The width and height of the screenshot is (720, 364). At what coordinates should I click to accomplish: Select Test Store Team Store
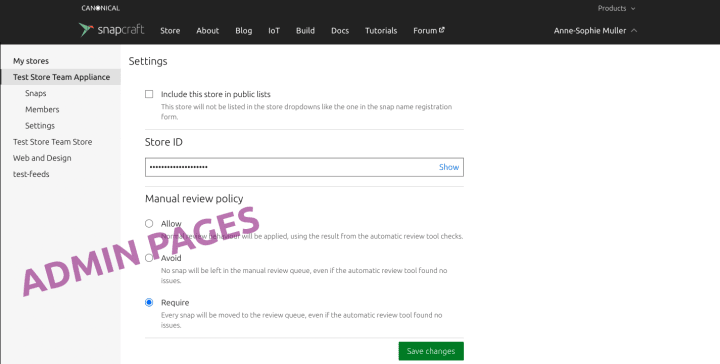pyautogui.click(x=52, y=142)
